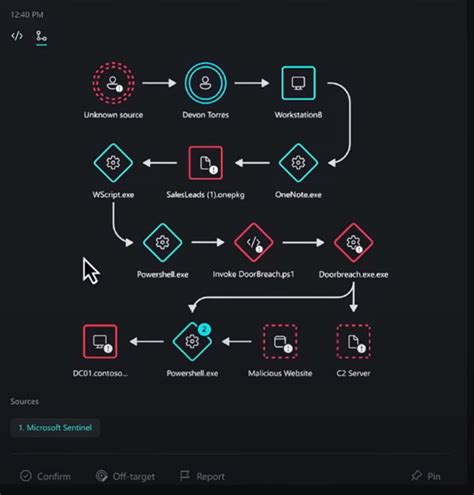Expand the Powershell.exe node with badge 2

coord(192,341)
